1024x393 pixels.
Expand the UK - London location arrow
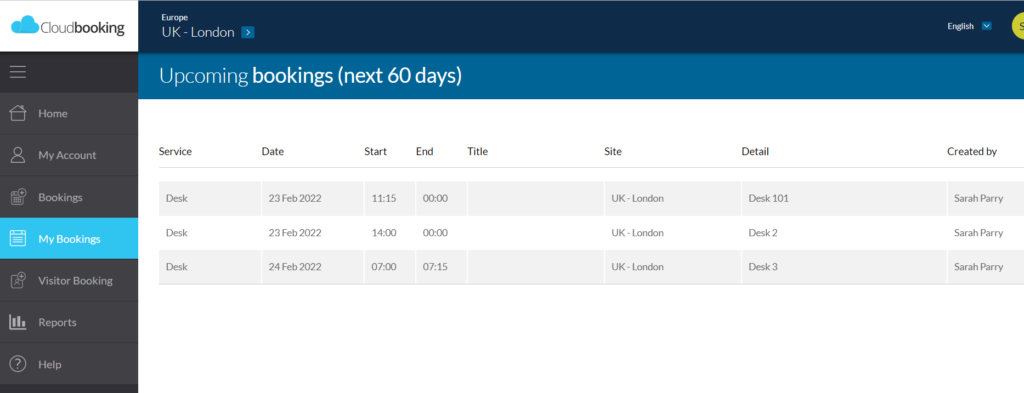[248, 33]
